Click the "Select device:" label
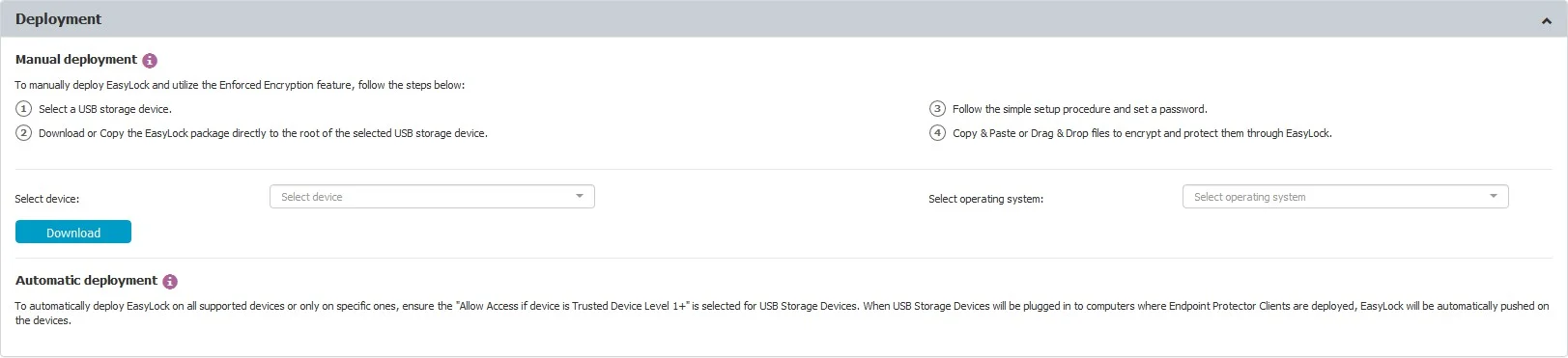Image resolution: width=1568 pixels, height=358 pixels. click(47, 199)
